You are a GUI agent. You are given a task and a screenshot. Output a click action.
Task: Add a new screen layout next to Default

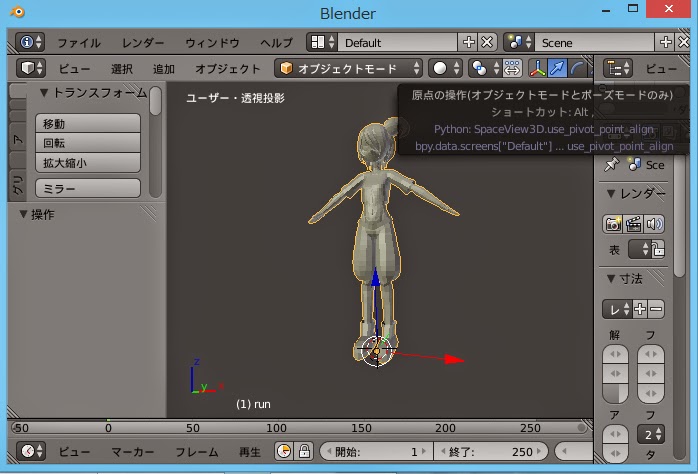[x=468, y=42]
